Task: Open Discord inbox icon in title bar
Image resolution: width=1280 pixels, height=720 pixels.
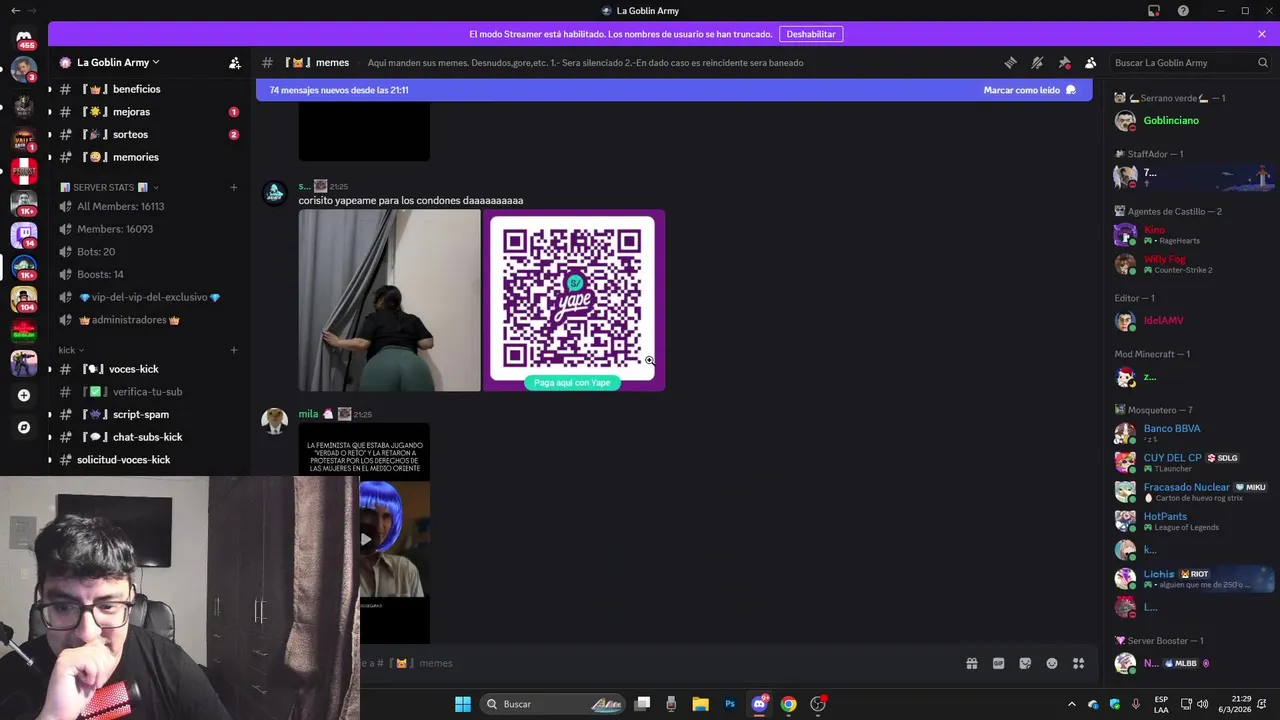Action: click(x=1154, y=11)
